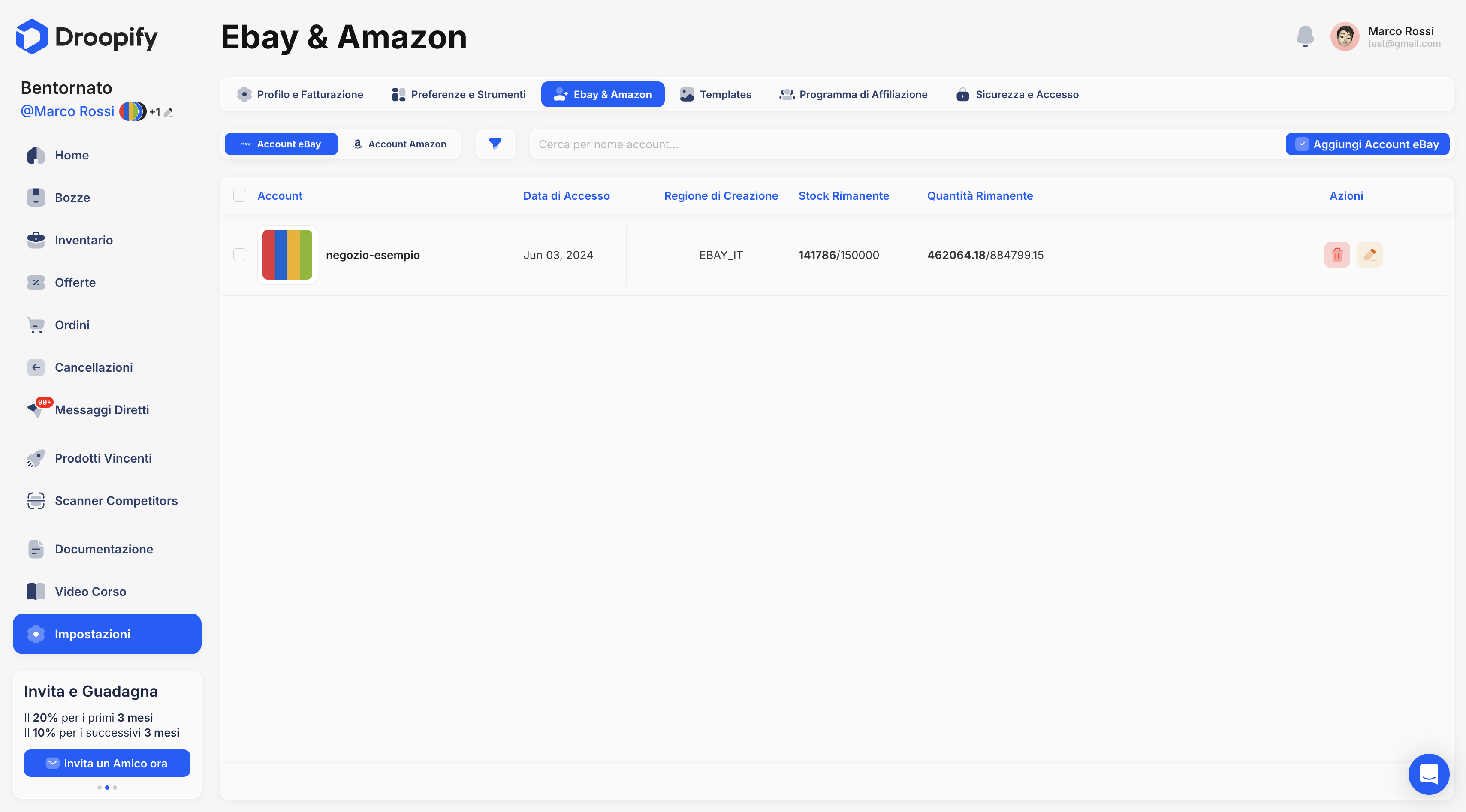The image size is (1466, 812).
Task: Click the search by account name field
Action: pos(907,144)
